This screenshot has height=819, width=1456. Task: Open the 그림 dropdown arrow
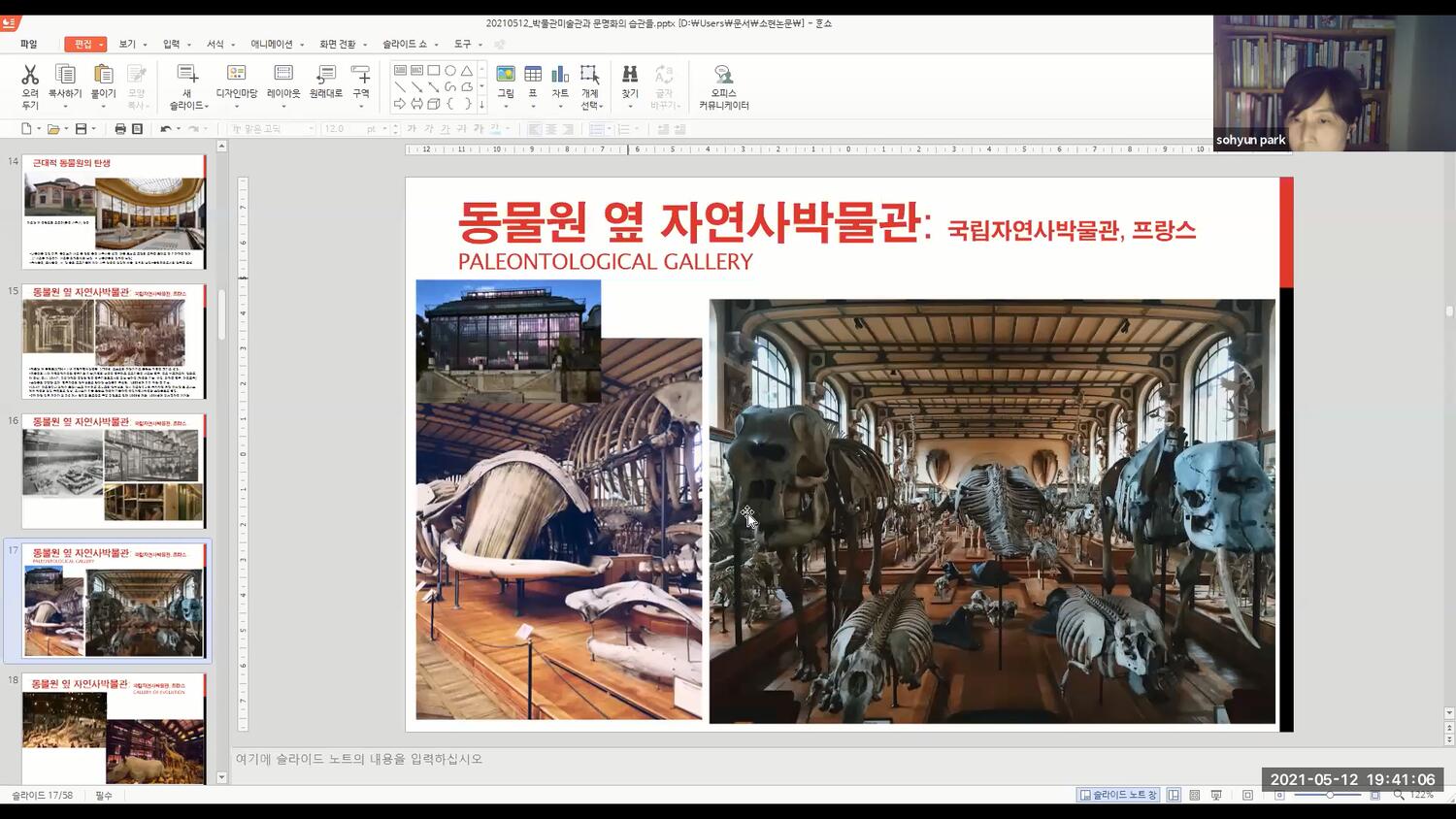pyautogui.click(x=506, y=106)
